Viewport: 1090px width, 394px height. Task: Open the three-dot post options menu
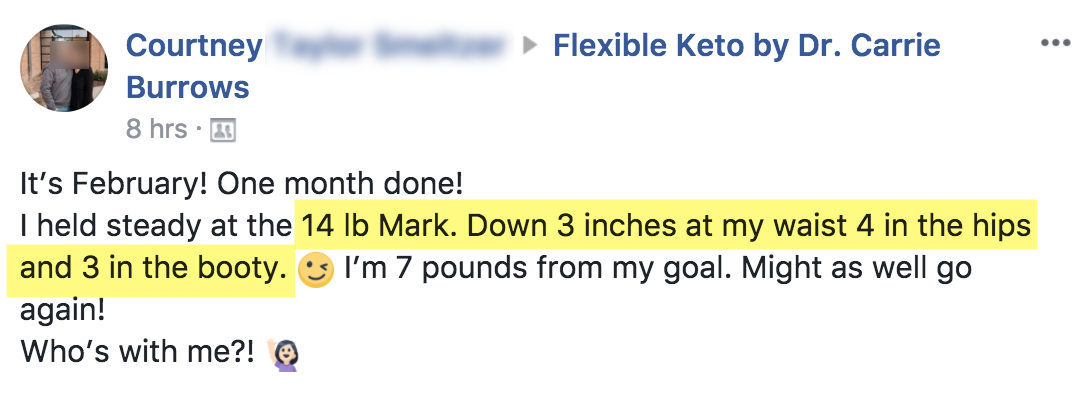(x=1055, y=44)
